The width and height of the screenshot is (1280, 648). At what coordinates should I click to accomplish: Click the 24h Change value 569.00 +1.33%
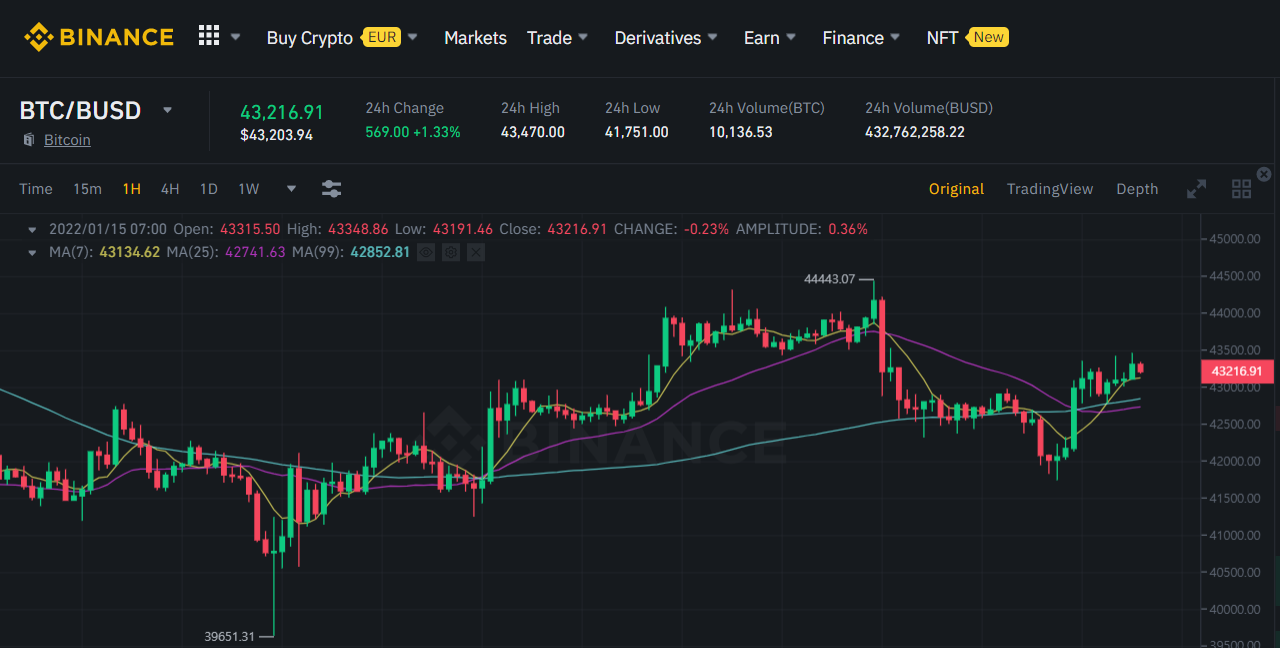coord(413,132)
